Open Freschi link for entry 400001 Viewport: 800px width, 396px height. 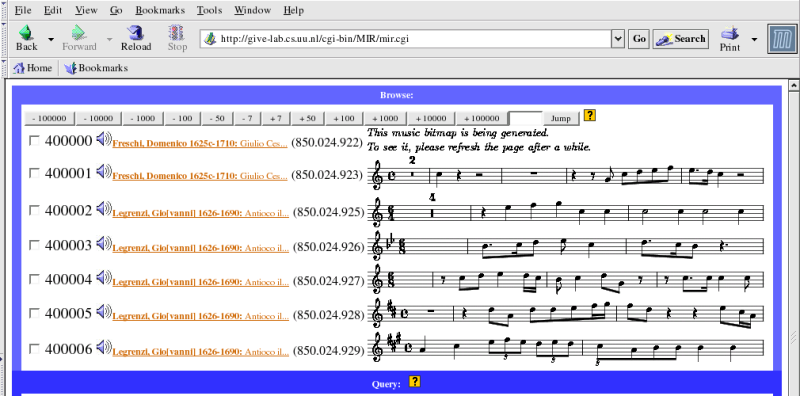tap(200, 176)
